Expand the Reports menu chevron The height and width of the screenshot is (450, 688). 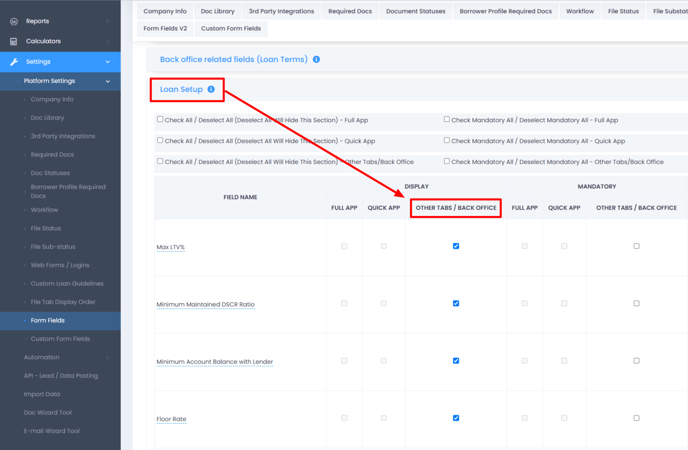click(108, 21)
